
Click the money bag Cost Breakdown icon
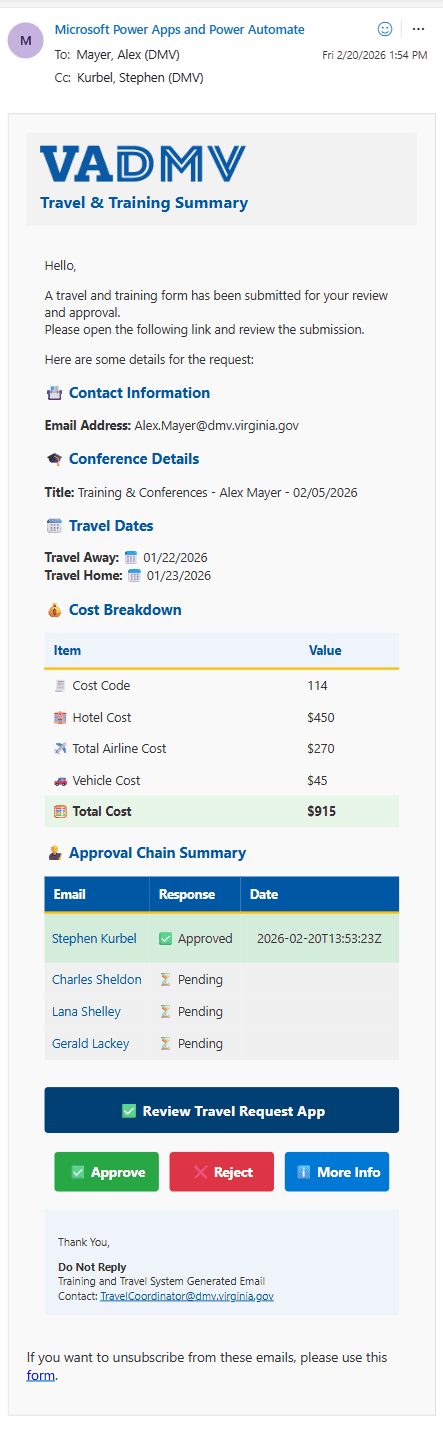coord(54,610)
